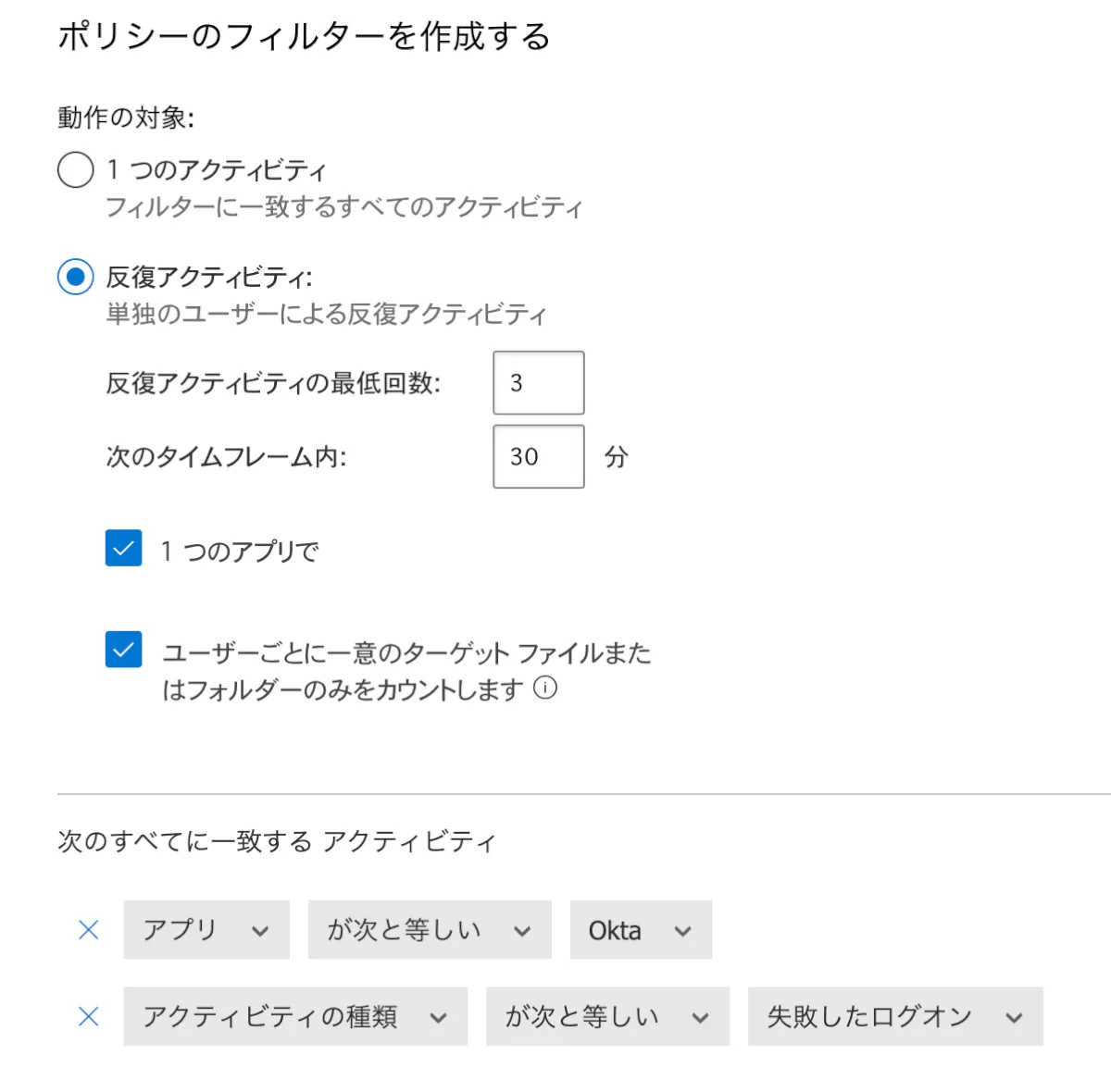Viewport: 1111px width, 1092px height.
Task: Click the 1 つのアプリで label text
Action: click(x=240, y=552)
